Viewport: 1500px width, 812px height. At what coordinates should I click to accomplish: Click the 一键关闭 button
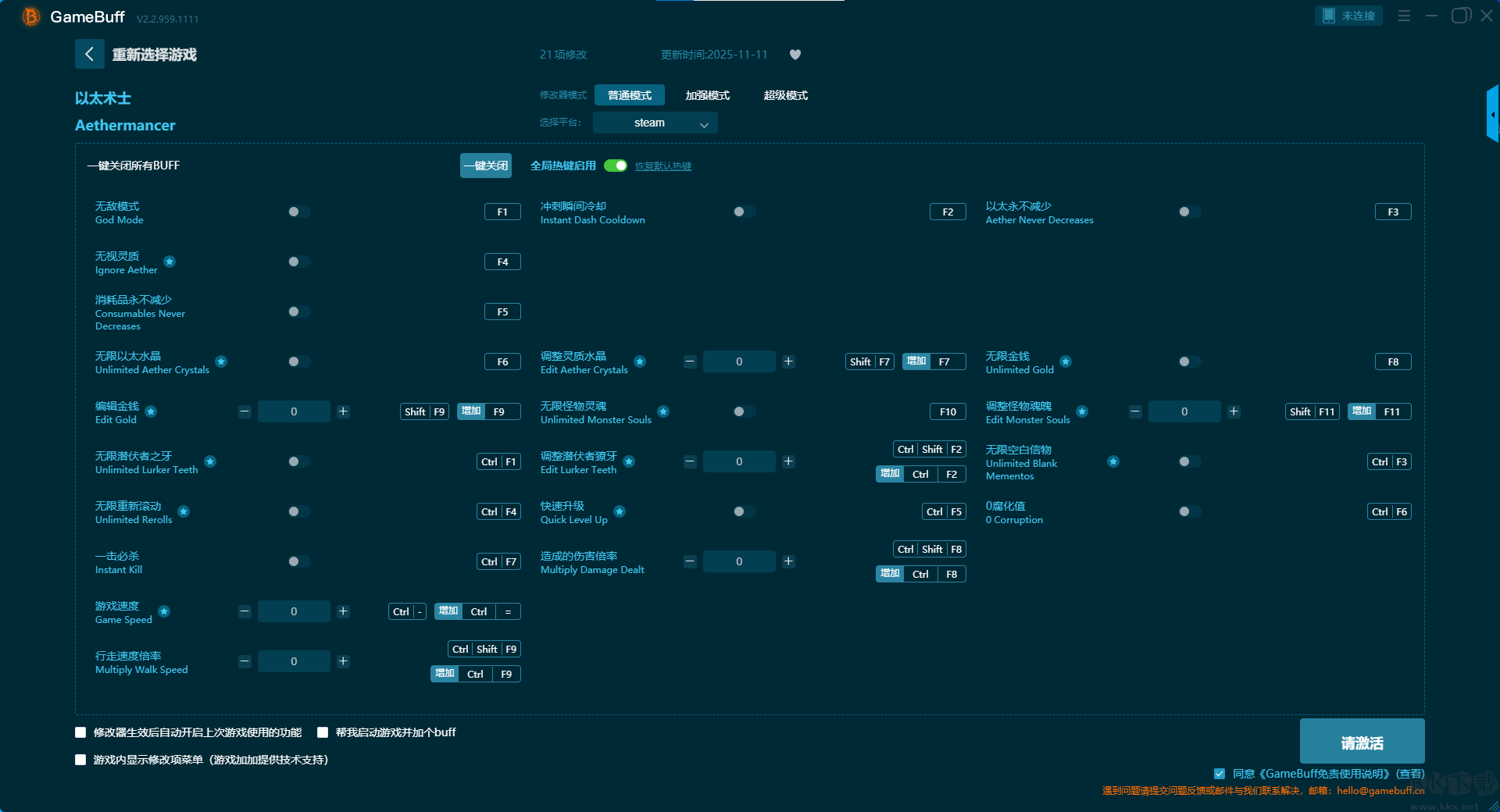(485, 166)
